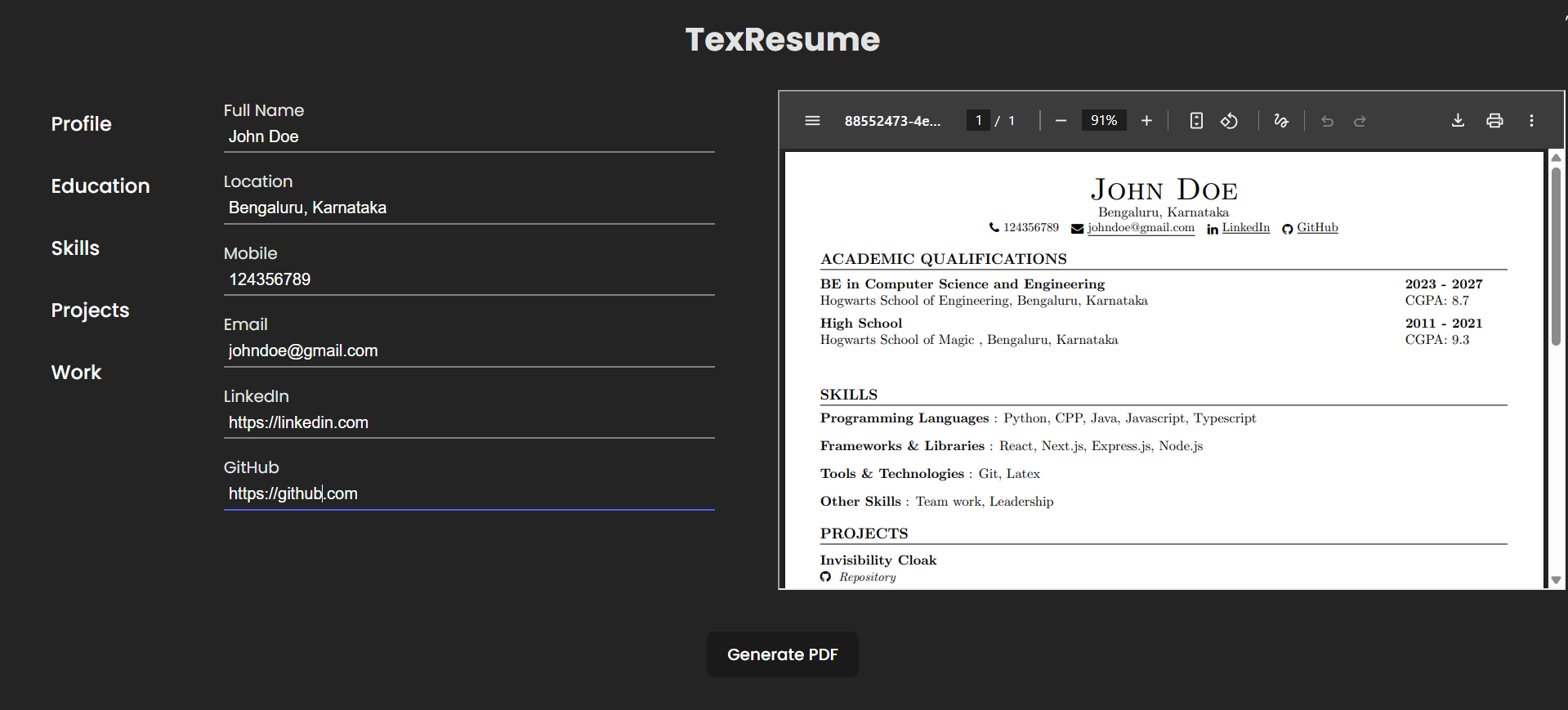Toggle the PDF sidebar hamburger menu
This screenshot has height=710, width=1568.
click(x=812, y=121)
